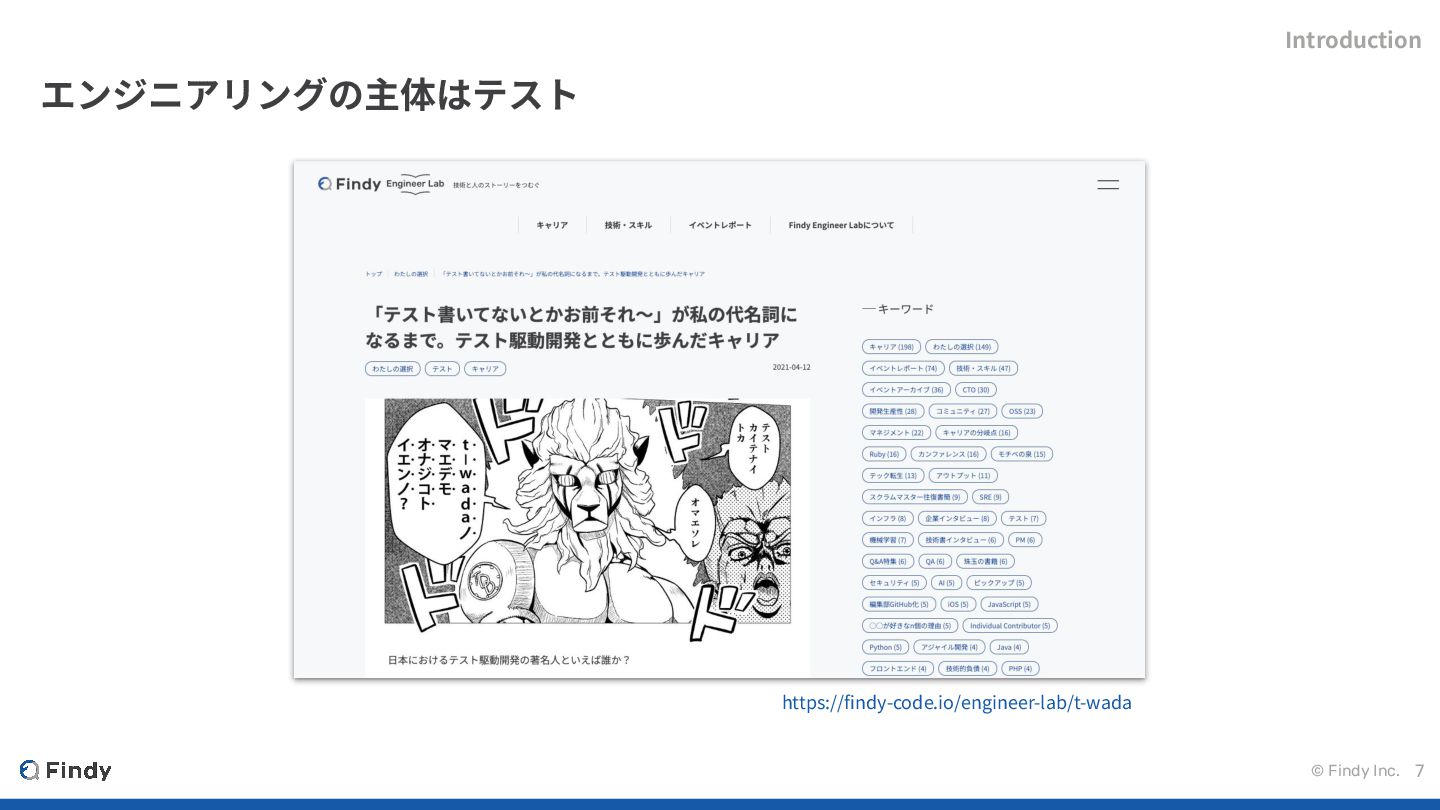The width and height of the screenshot is (1440, 810).
Task: Select the キャリアの分岐点 (16) keyword tag
Action: click(x=976, y=433)
